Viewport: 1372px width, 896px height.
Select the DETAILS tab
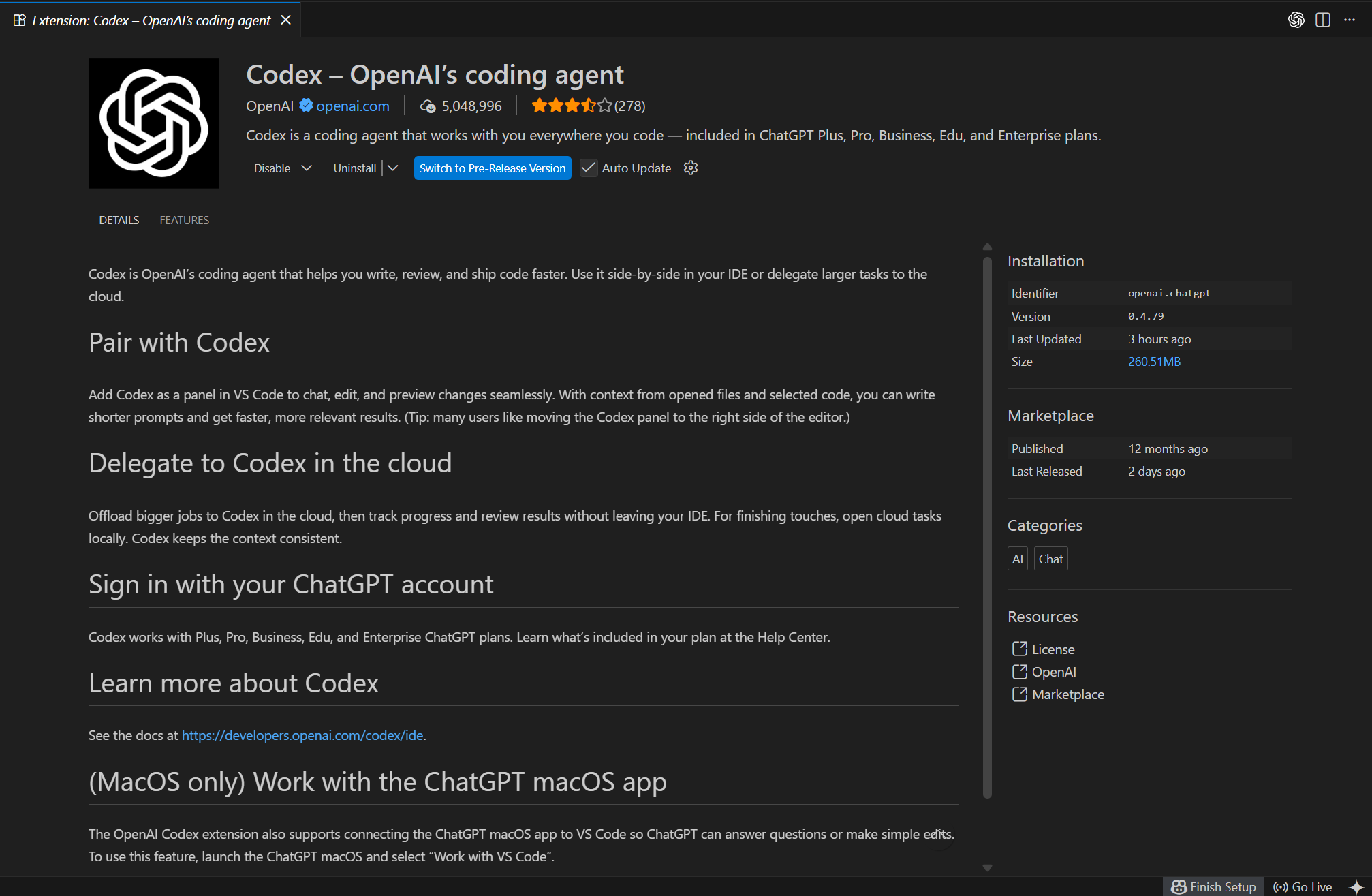tap(119, 220)
